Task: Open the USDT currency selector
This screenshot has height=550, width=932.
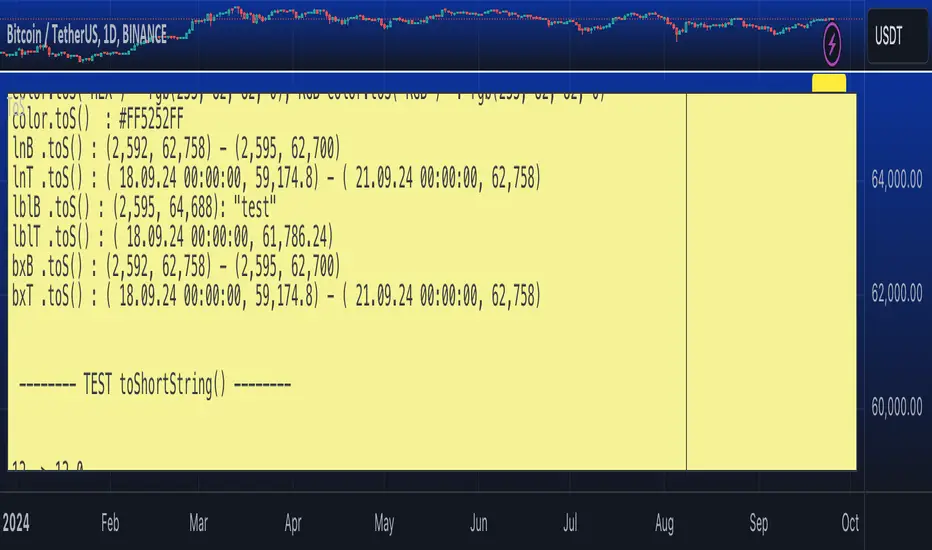Action: 898,36
